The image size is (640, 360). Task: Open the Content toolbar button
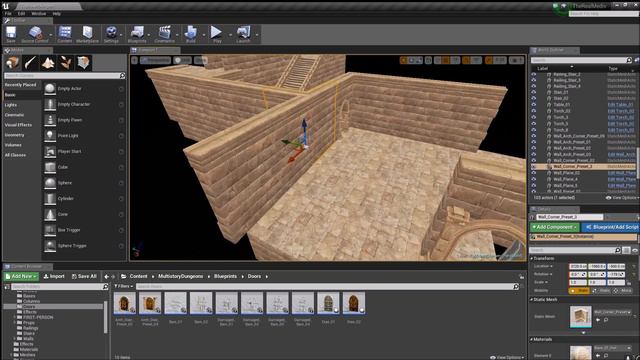tap(64, 34)
